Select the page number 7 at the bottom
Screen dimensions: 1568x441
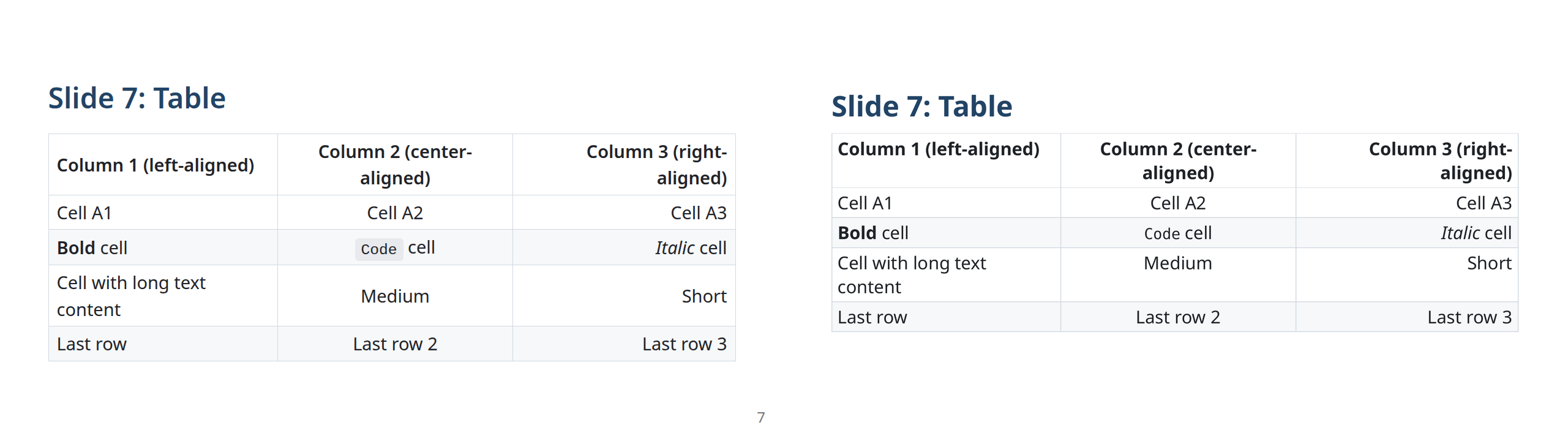(x=760, y=418)
